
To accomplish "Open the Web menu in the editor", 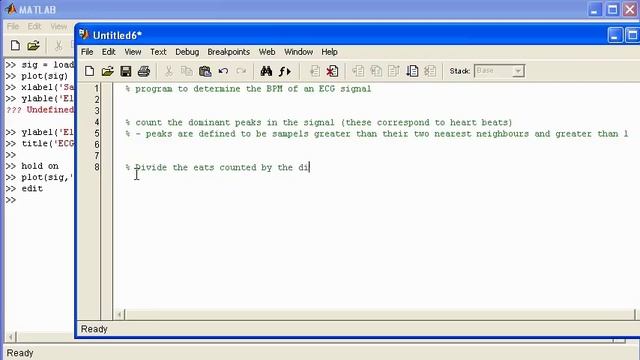I will click(267, 52).
